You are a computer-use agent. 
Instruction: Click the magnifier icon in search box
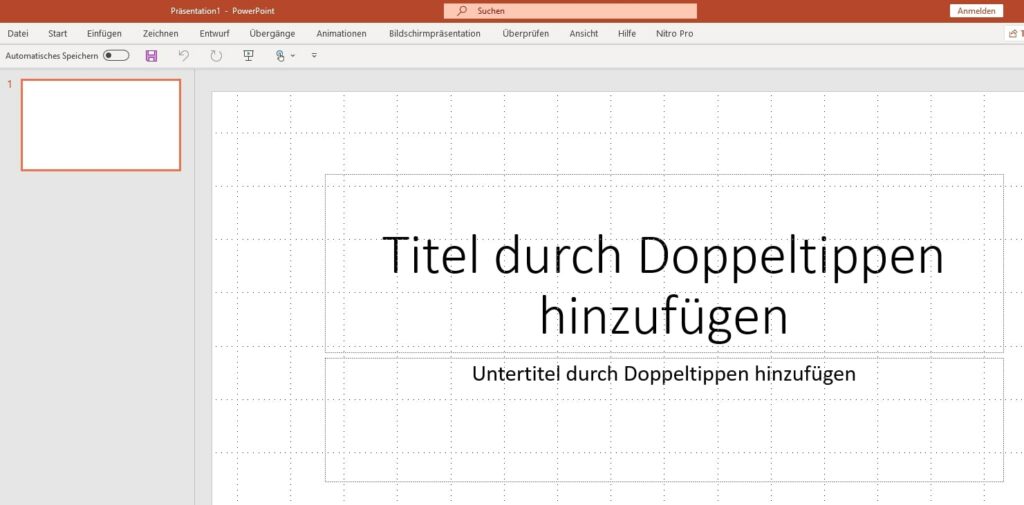pos(462,11)
